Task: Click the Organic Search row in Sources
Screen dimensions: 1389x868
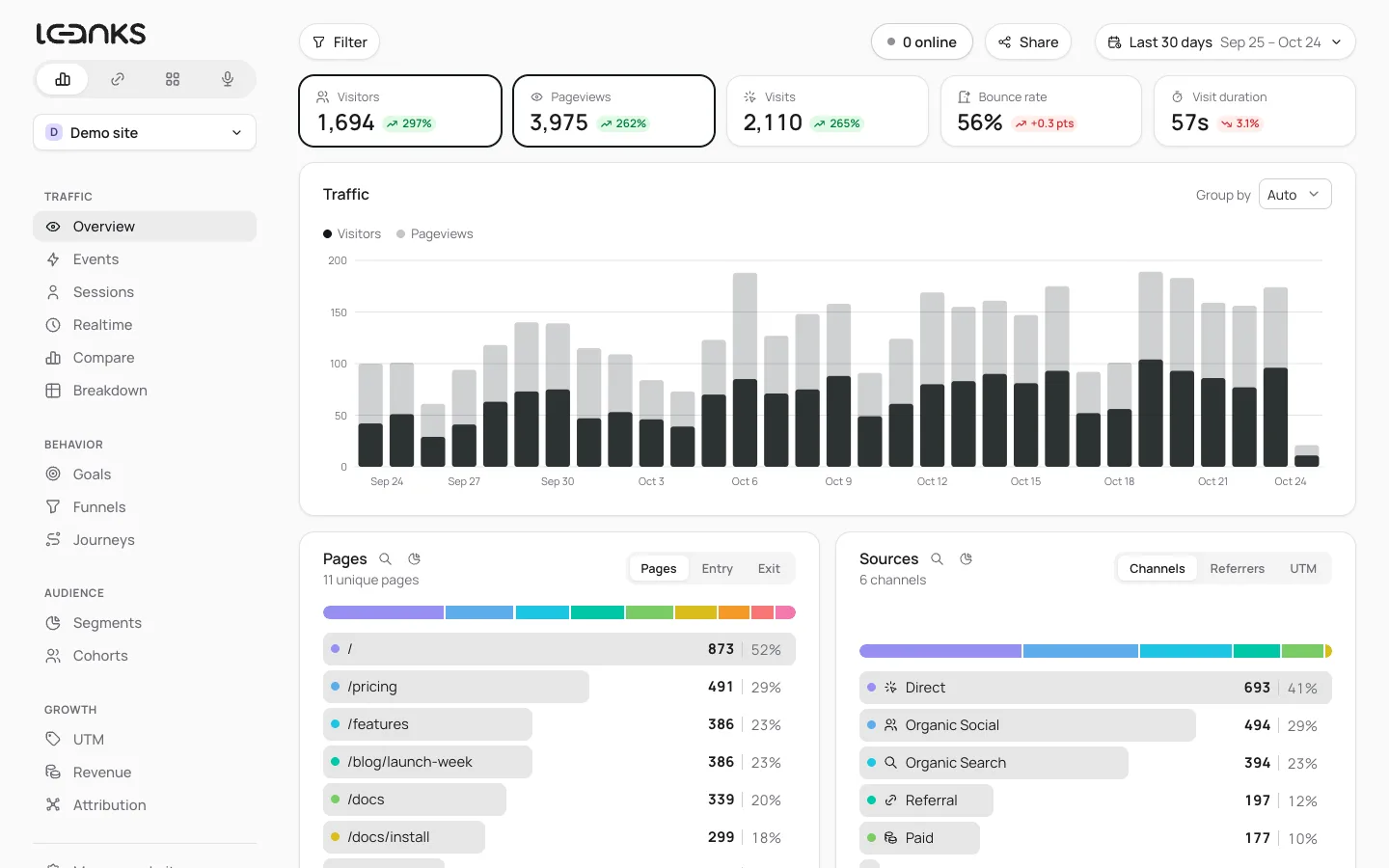Action: [x=1096, y=763]
